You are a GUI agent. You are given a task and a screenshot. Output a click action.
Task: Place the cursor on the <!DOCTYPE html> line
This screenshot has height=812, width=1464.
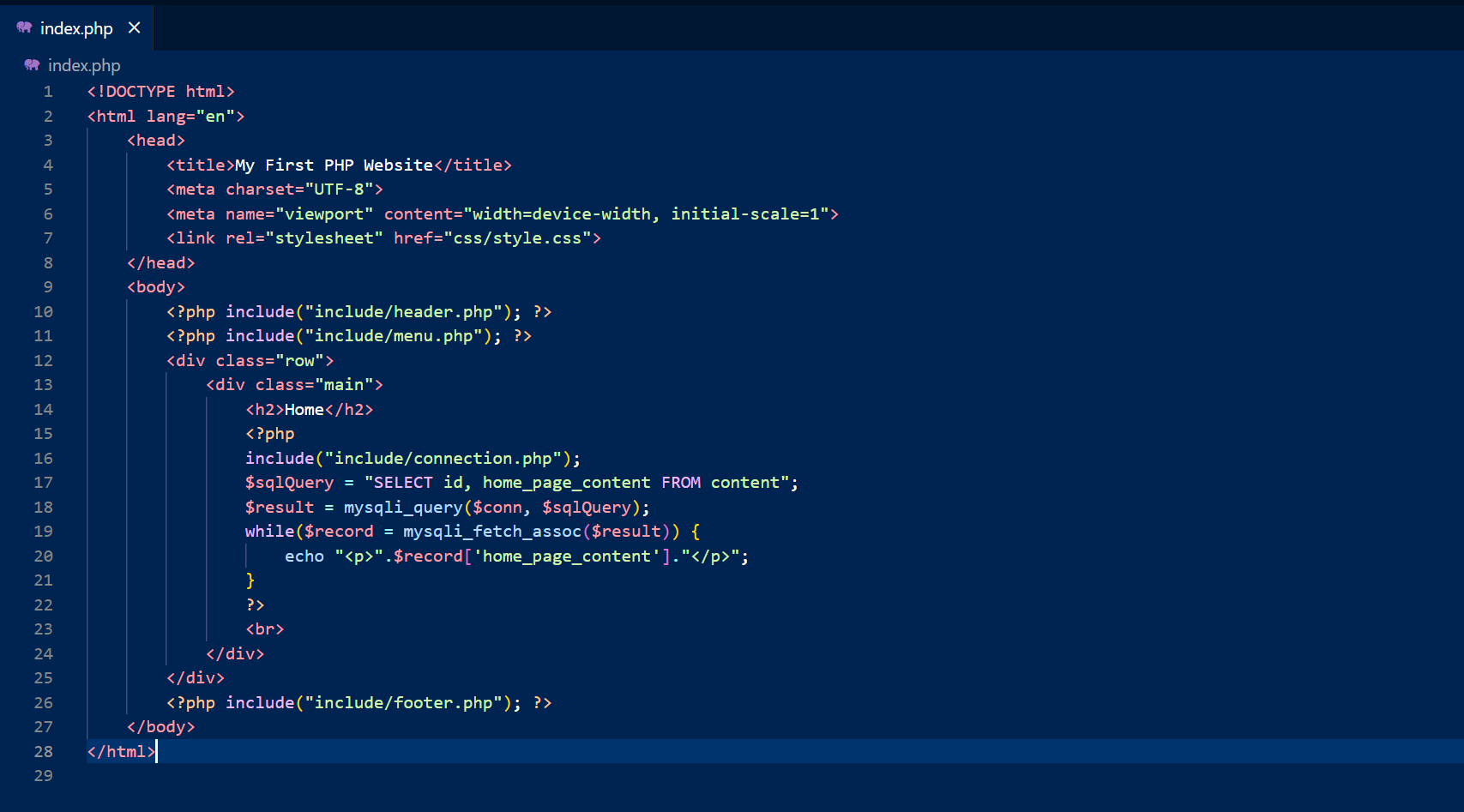point(160,92)
